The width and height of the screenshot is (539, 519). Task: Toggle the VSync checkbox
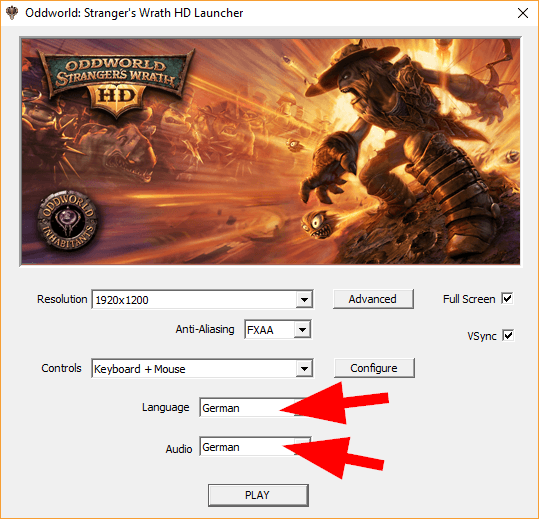pyautogui.click(x=508, y=335)
